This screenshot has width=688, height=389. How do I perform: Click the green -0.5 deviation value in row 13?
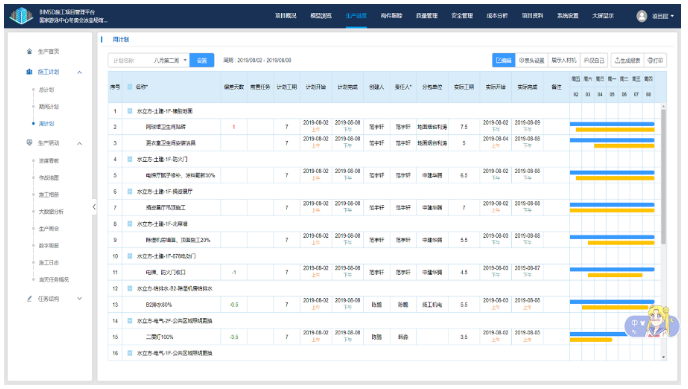tap(234, 305)
